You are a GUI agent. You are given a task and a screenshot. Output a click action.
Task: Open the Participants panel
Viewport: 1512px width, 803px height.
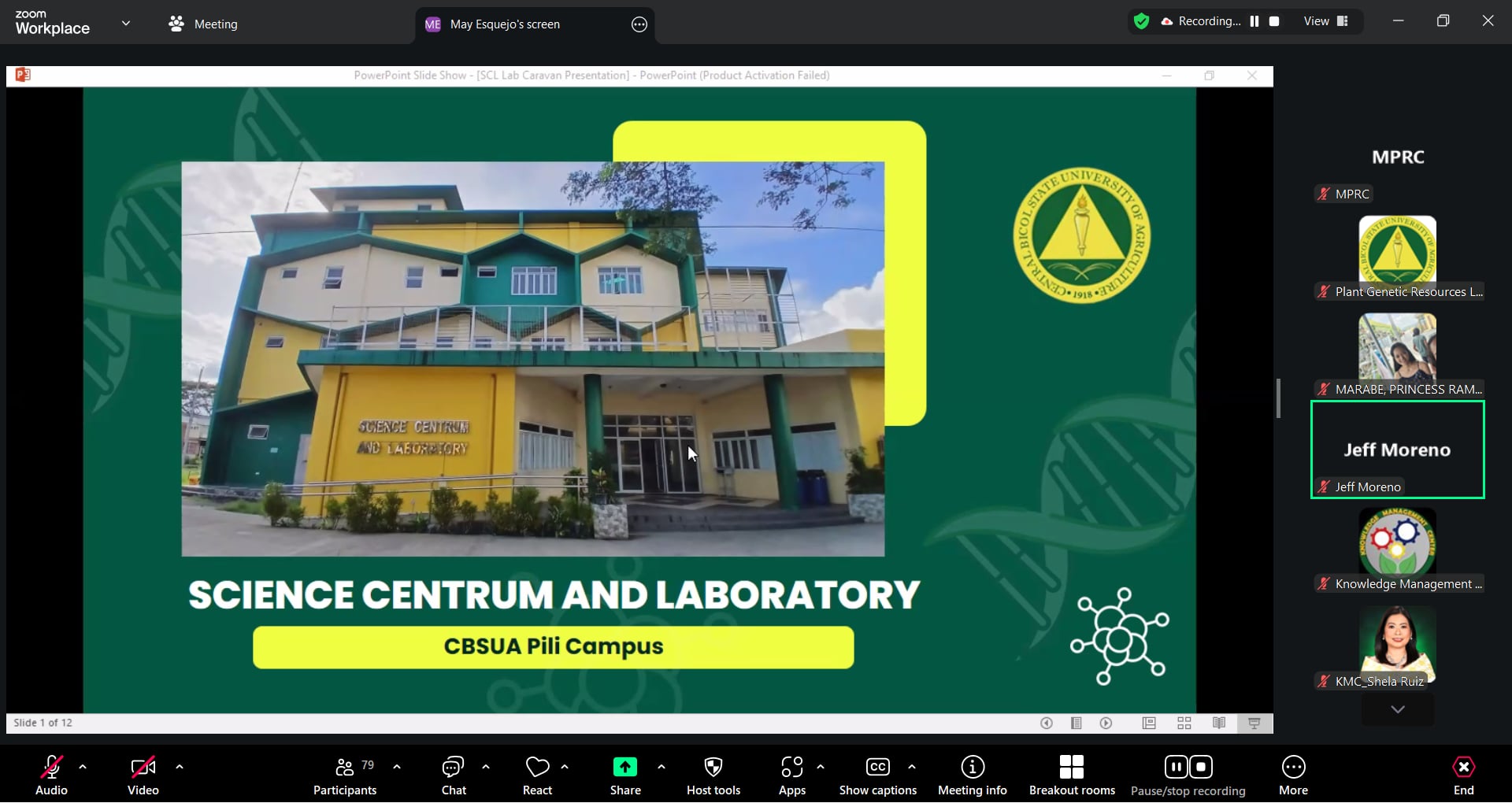(345, 775)
